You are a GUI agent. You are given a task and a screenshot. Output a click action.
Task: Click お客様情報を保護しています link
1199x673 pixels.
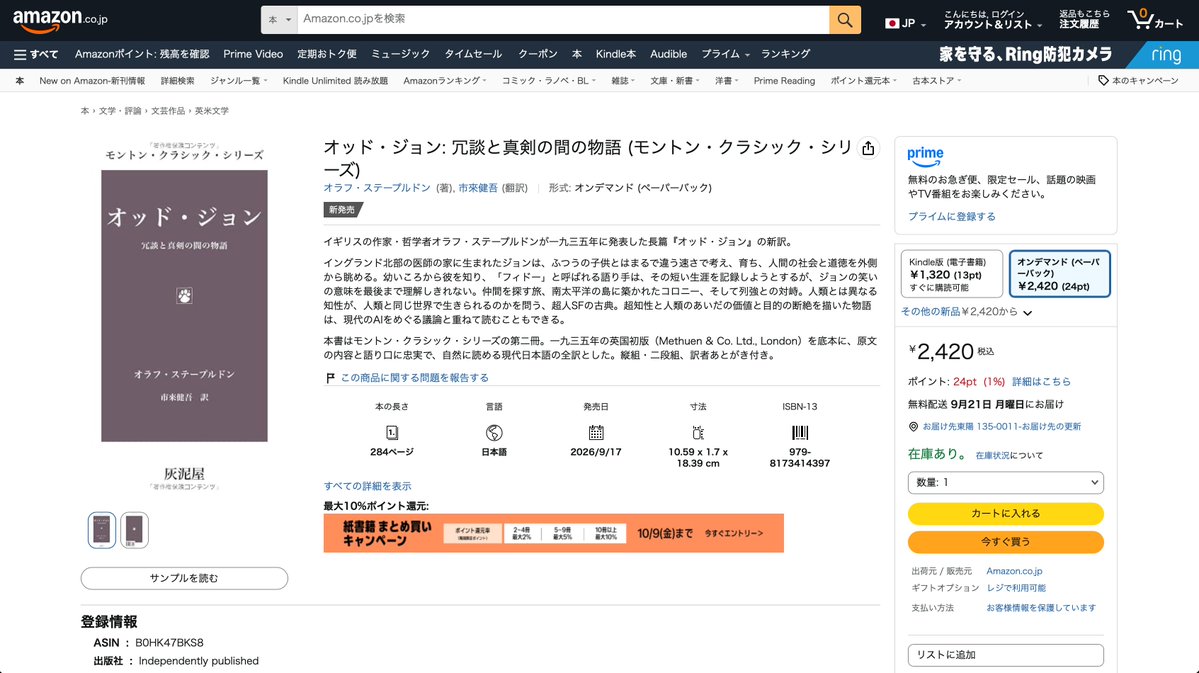click(x=1041, y=608)
